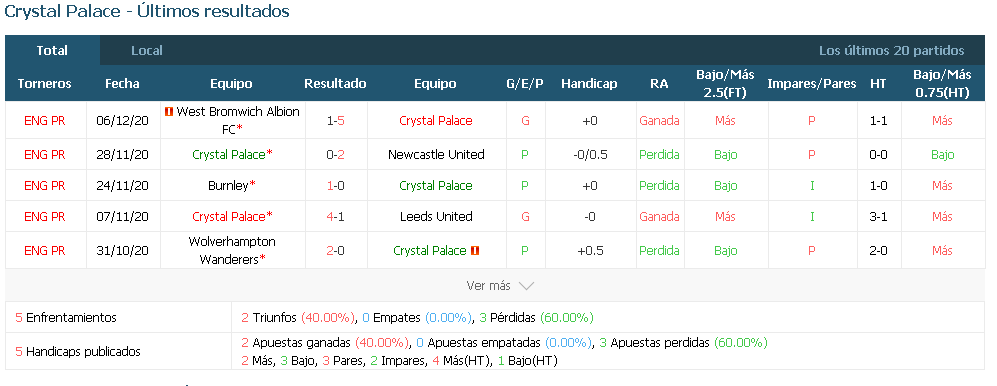Open the 0-2 result against Newcastle
Screen dimensions: 997x386
(335, 155)
